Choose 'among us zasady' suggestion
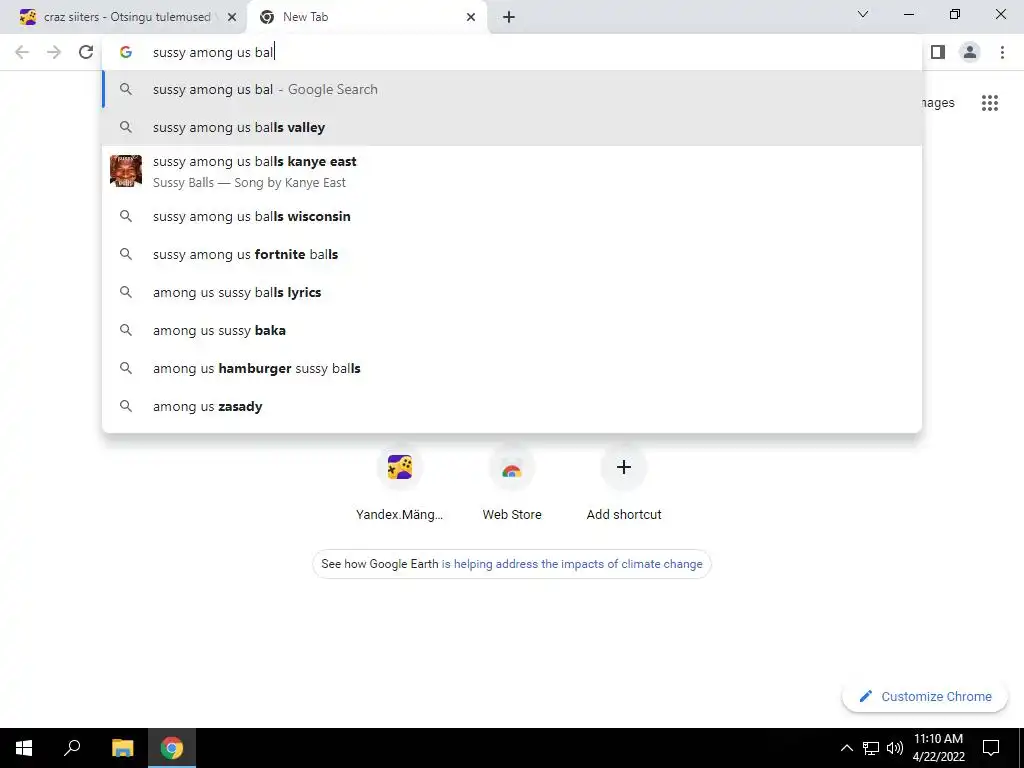Image resolution: width=1024 pixels, height=768 pixels. coord(512,406)
